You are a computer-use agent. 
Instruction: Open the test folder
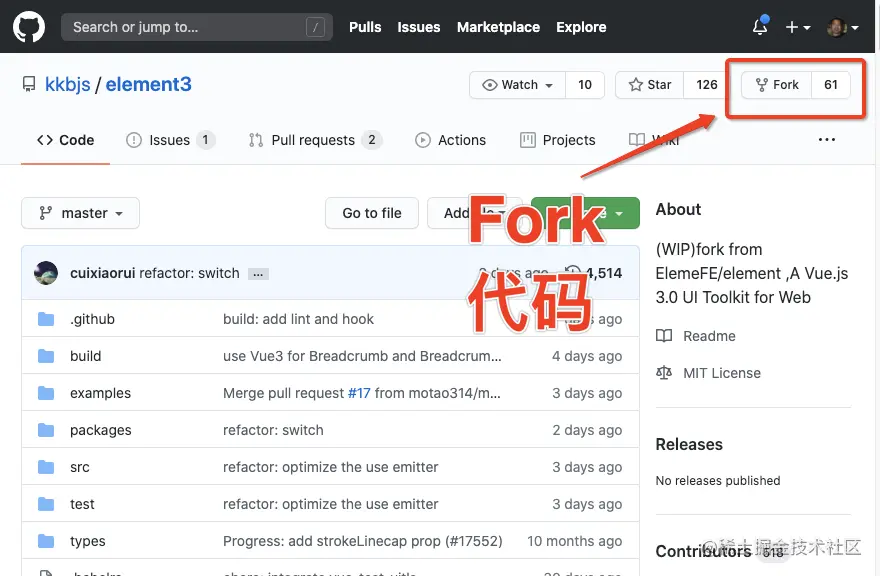pyautogui.click(x=82, y=504)
